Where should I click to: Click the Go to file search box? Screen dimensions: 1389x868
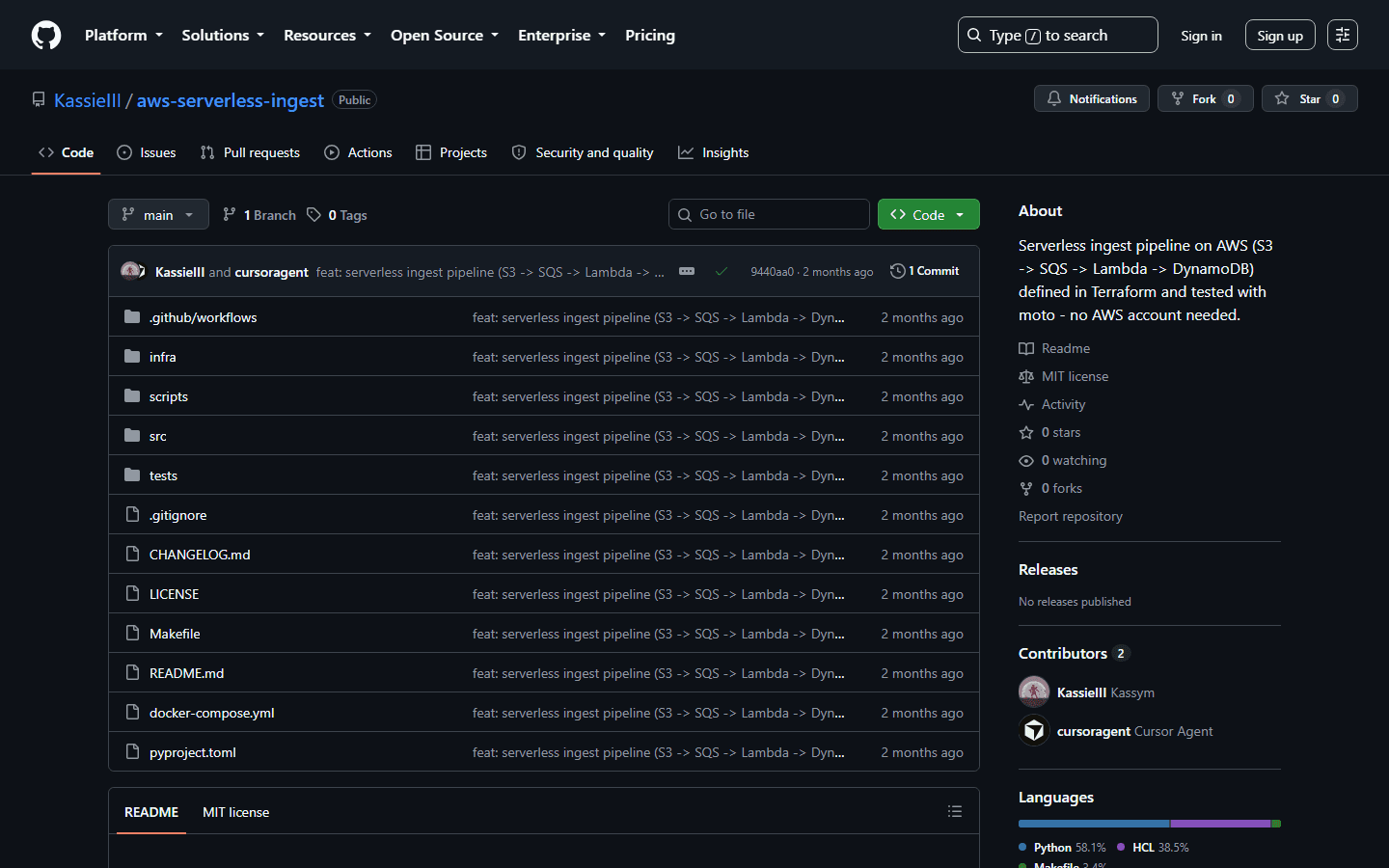pyautogui.click(x=769, y=214)
